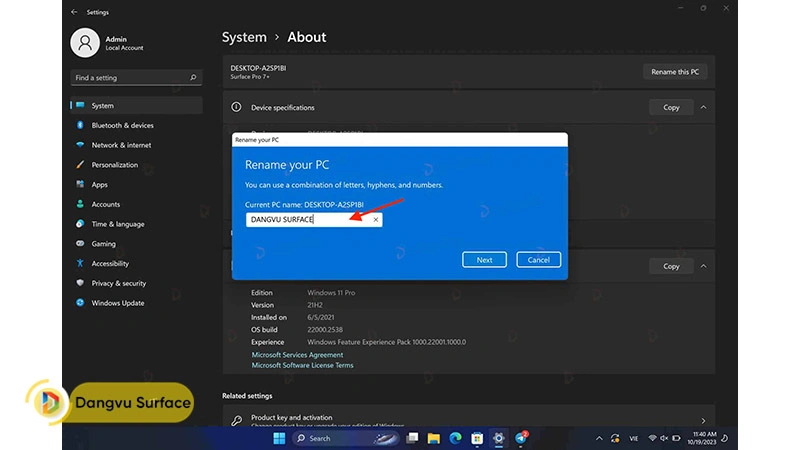Image resolution: width=800 pixels, height=450 pixels.
Task: Click System in the breadcrumb
Action: point(244,37)
